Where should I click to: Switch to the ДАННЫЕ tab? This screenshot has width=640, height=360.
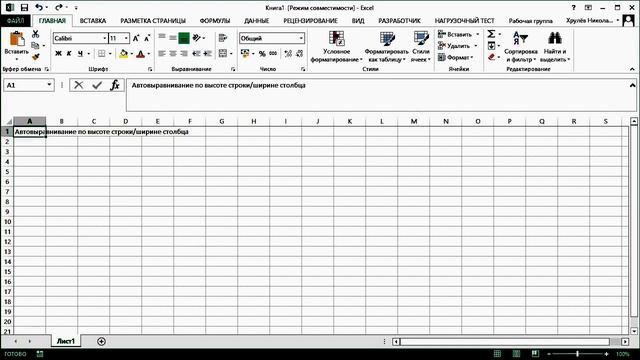pyautogui.click(x=256, y=20)
